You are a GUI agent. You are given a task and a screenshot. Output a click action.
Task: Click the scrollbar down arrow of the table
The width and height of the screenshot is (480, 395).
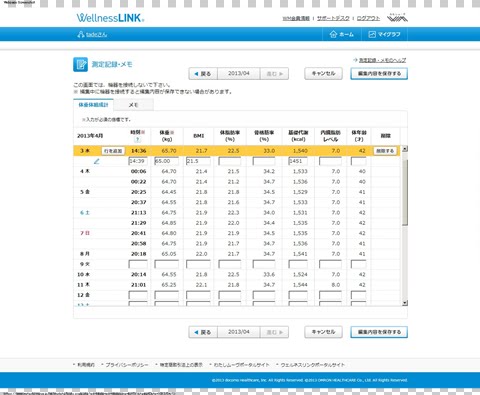(x=405, y=303)
